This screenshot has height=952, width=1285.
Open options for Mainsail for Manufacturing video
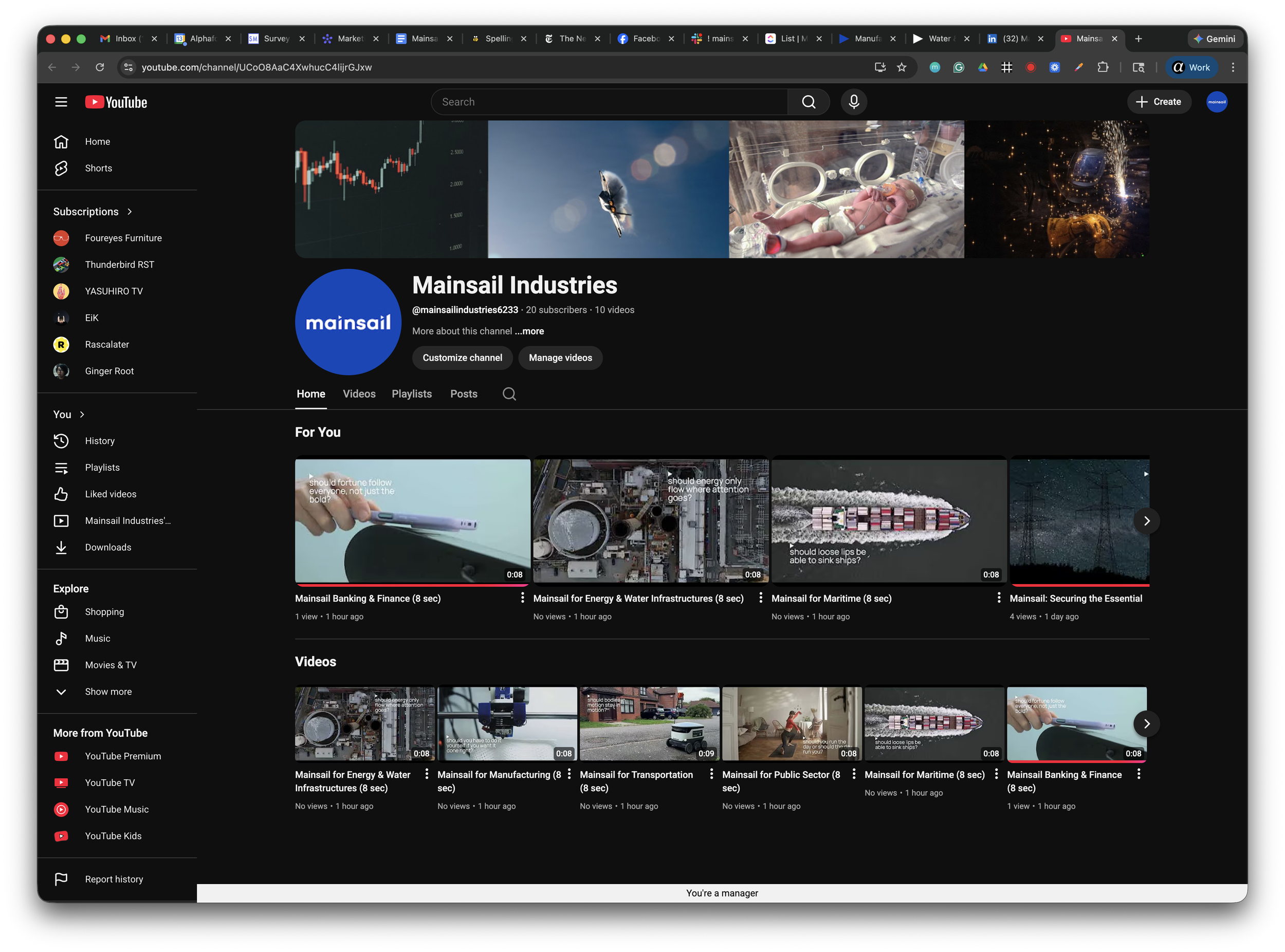click(x=569, y=774)
